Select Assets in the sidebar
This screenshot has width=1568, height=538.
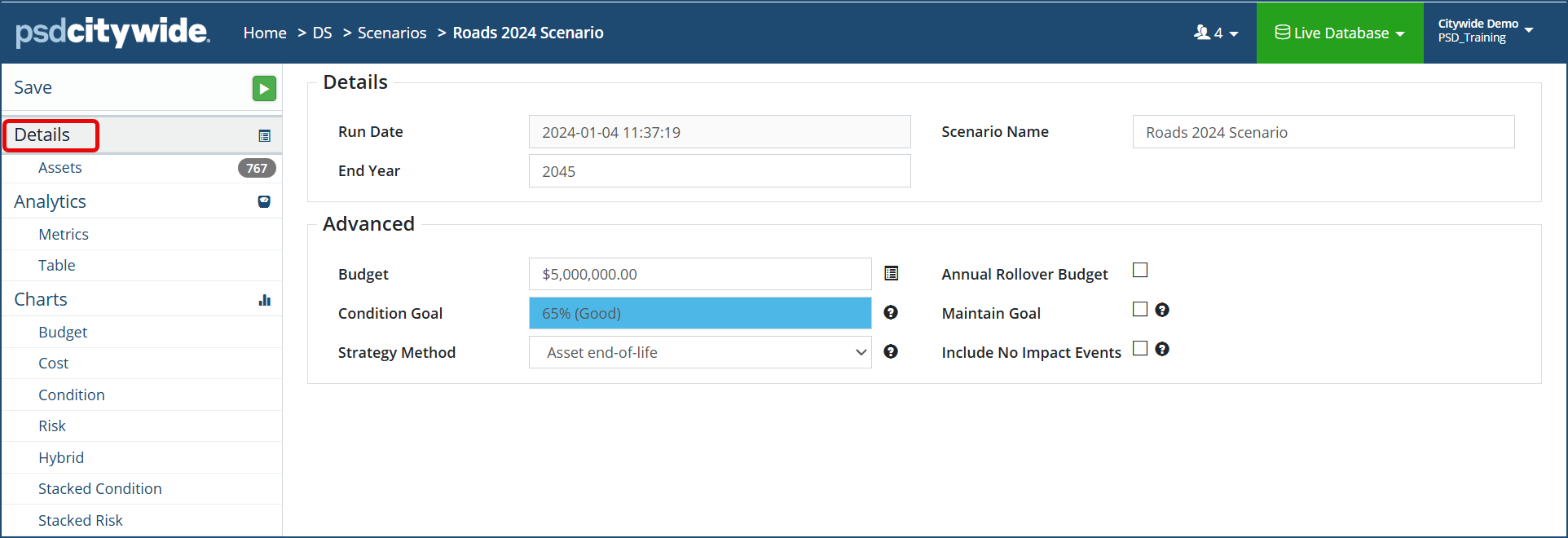pyautogui.click(x=60, y=168)
